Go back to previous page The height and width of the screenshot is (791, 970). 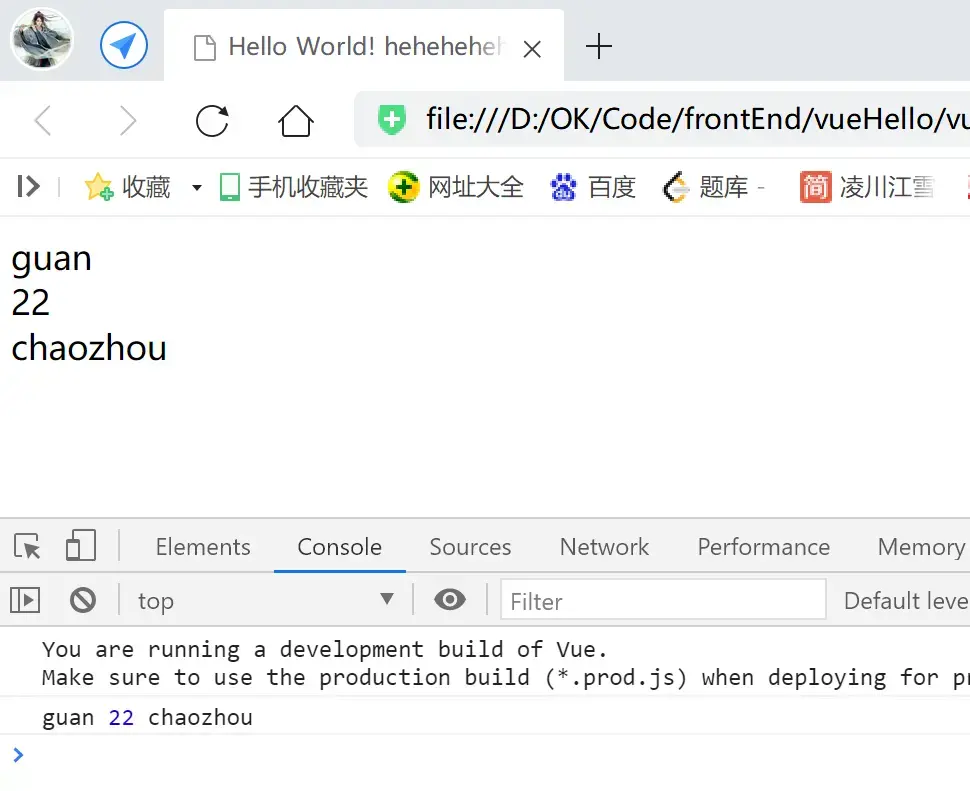43,120
